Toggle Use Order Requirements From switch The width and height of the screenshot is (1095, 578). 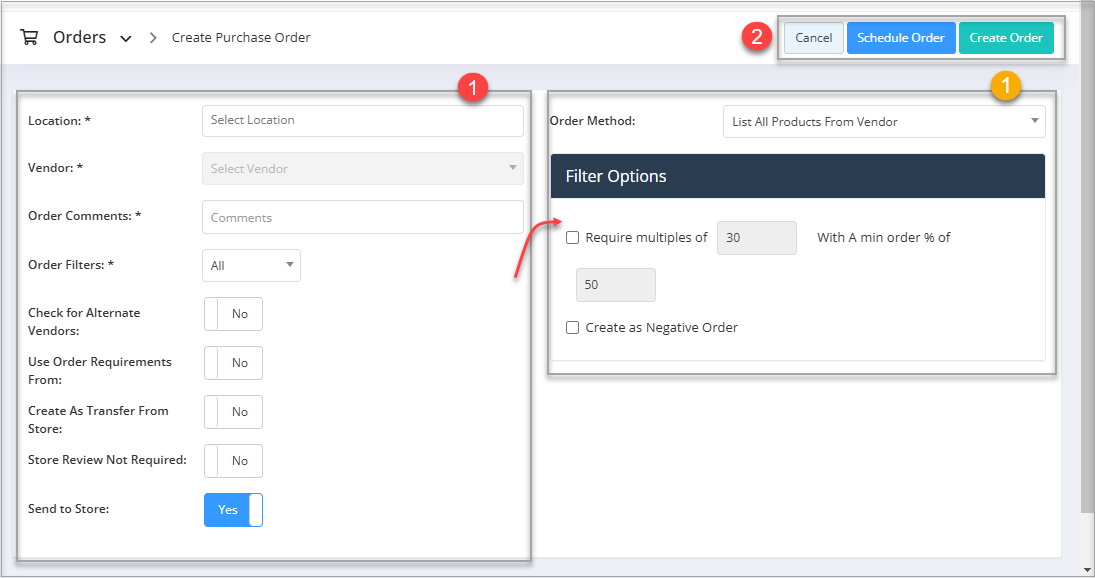point(233,363)
